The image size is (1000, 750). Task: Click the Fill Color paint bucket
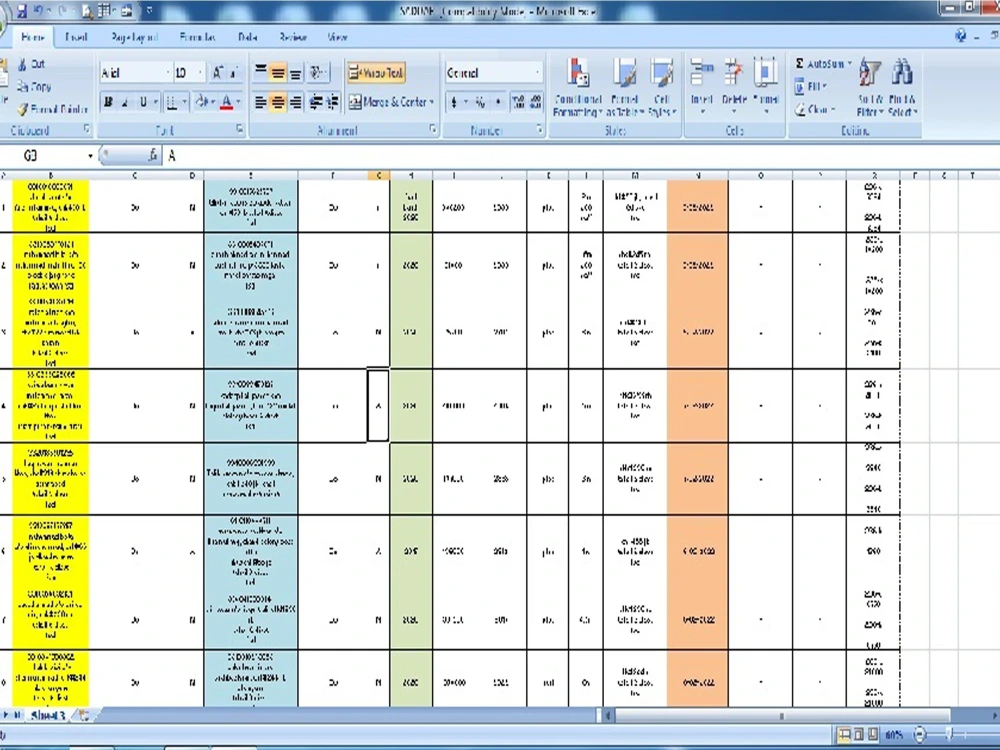pos(202,102)
